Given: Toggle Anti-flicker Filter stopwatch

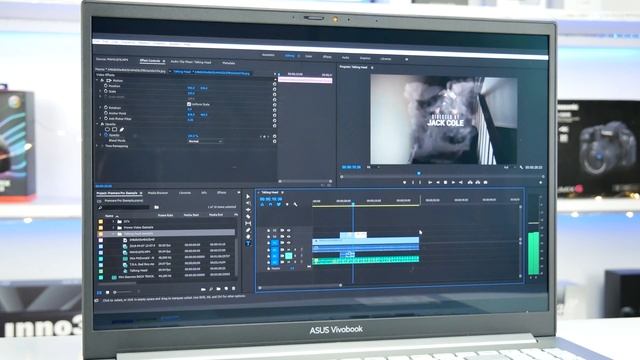Looking at the screenshot, I should pos(106,118).
